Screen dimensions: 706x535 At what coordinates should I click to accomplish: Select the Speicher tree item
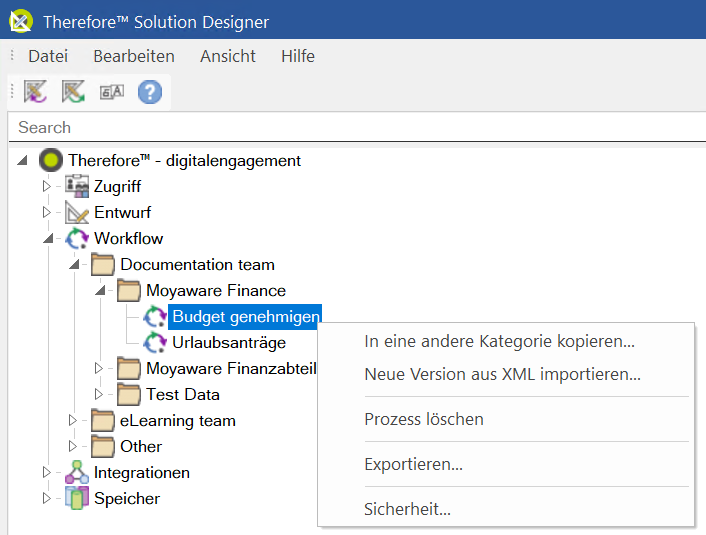(127, 499)
